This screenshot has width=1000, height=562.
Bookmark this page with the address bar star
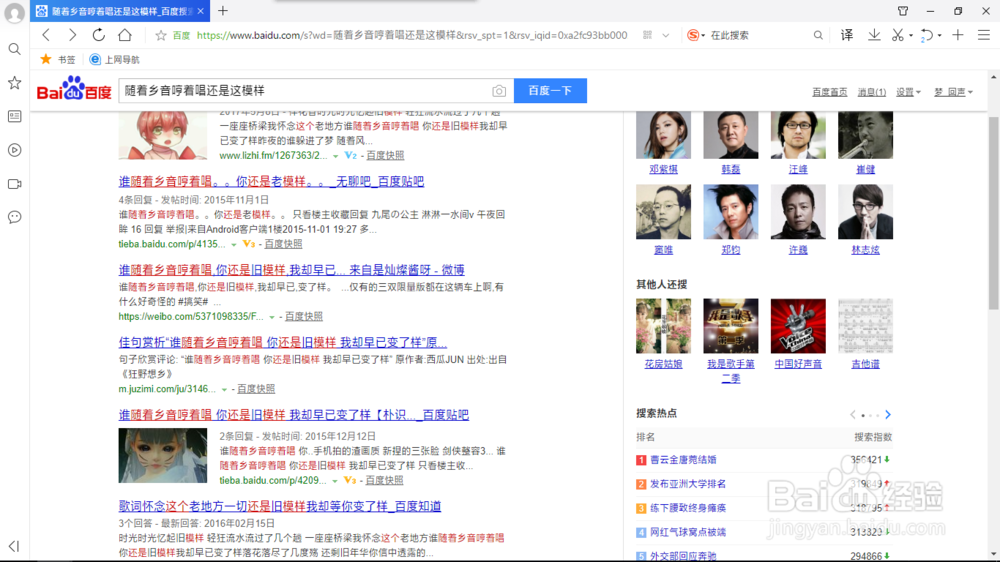(161, 36)
